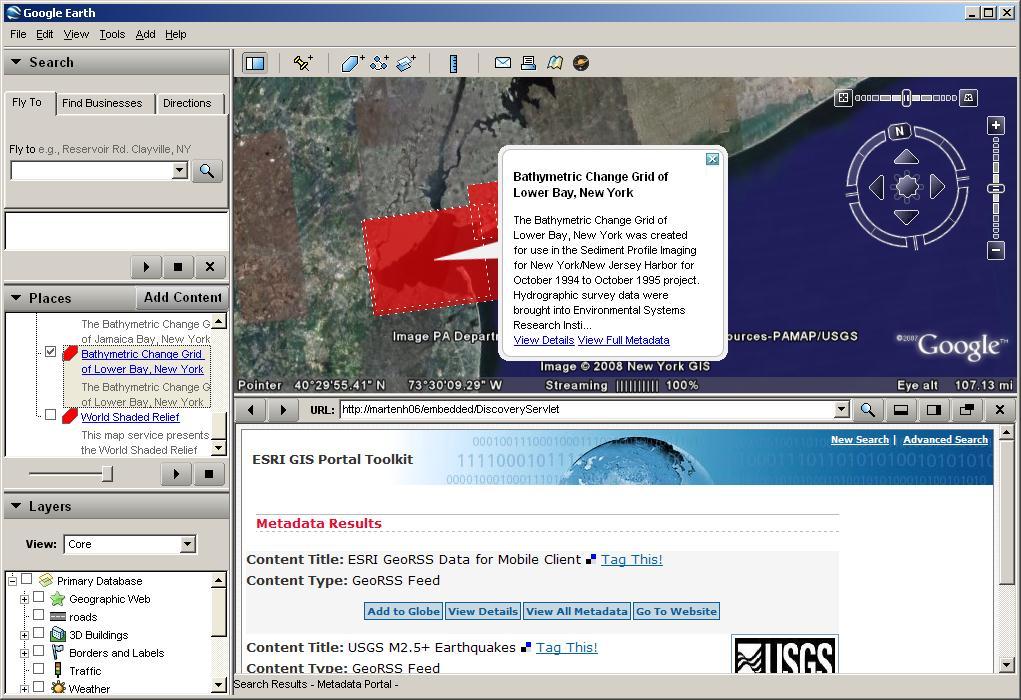Screen dimensions: 1021x700
Task: Toggle the sidebar panel button in toolbar
Action: (255, 63)
